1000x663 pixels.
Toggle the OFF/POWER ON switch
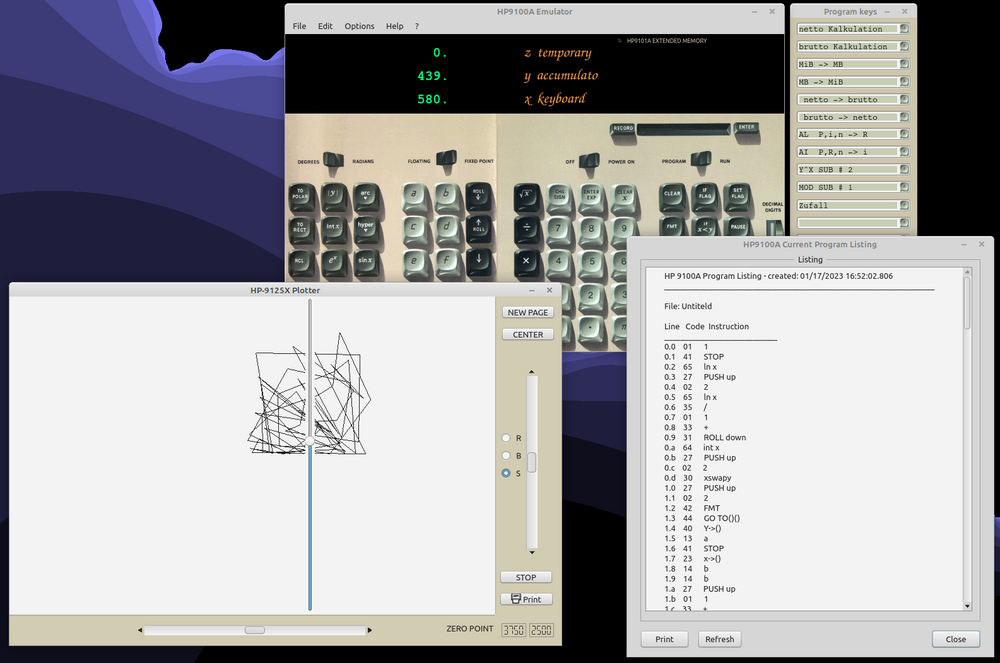point(589,162)
